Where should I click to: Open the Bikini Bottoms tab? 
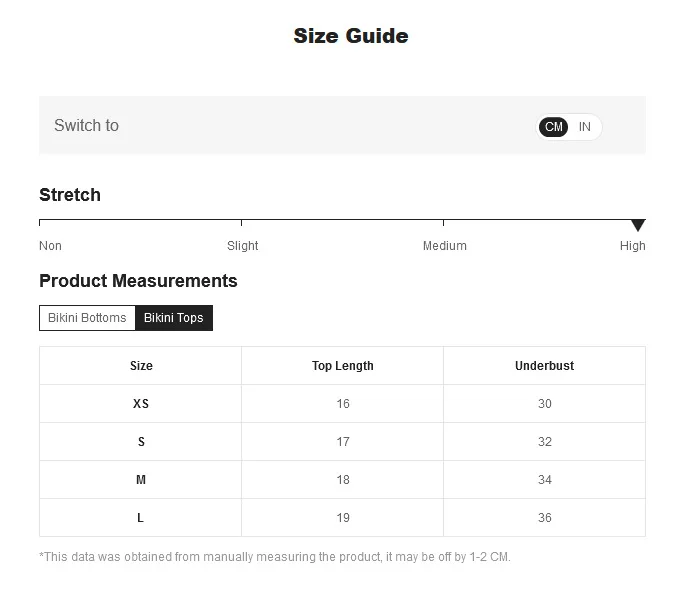coord(87,318)
